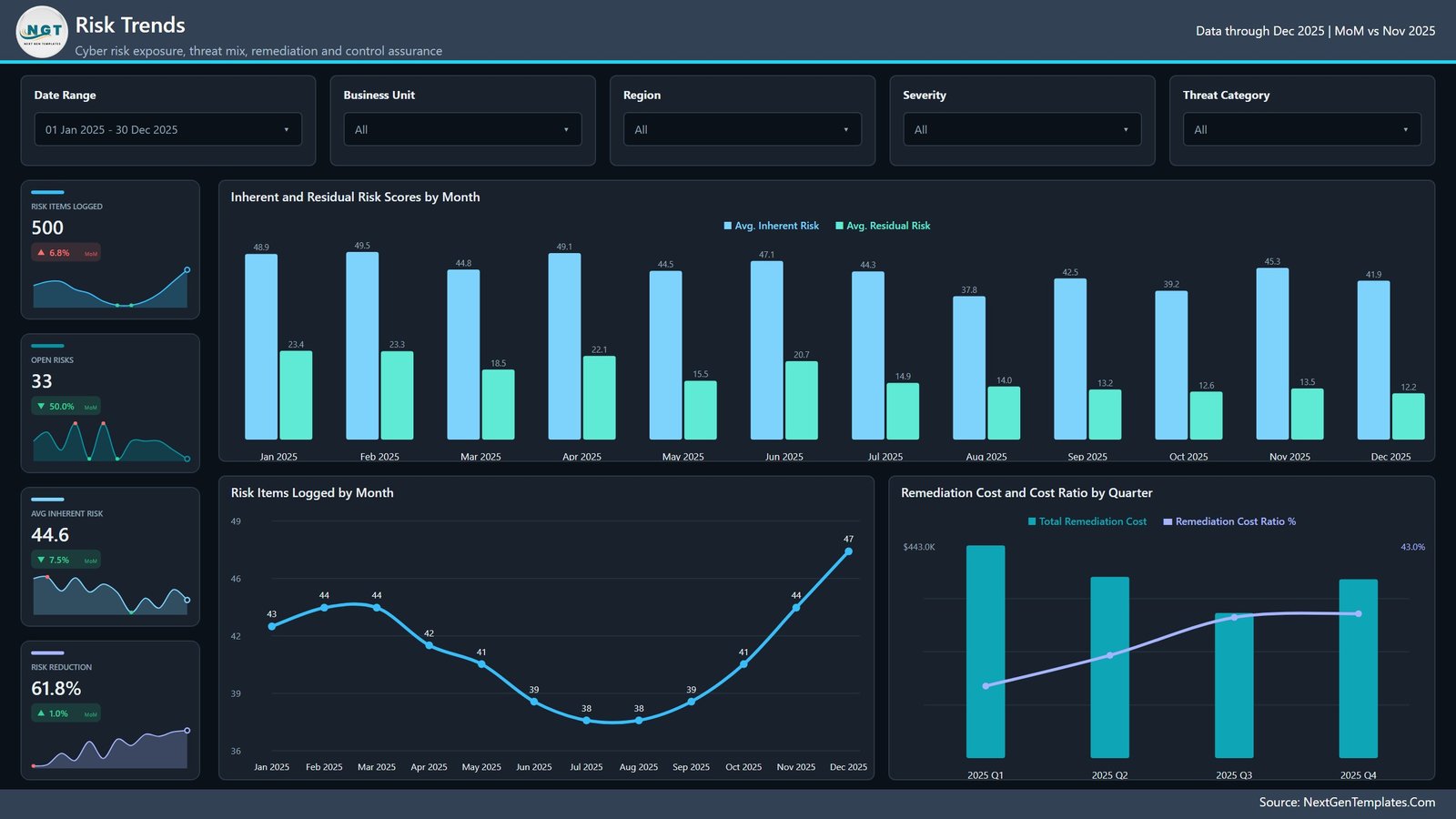The height and width of the screenshot is (819, 1456).
Task: Click the Avg Inherent Risk sparkline
Action: [x=110, y=595]
